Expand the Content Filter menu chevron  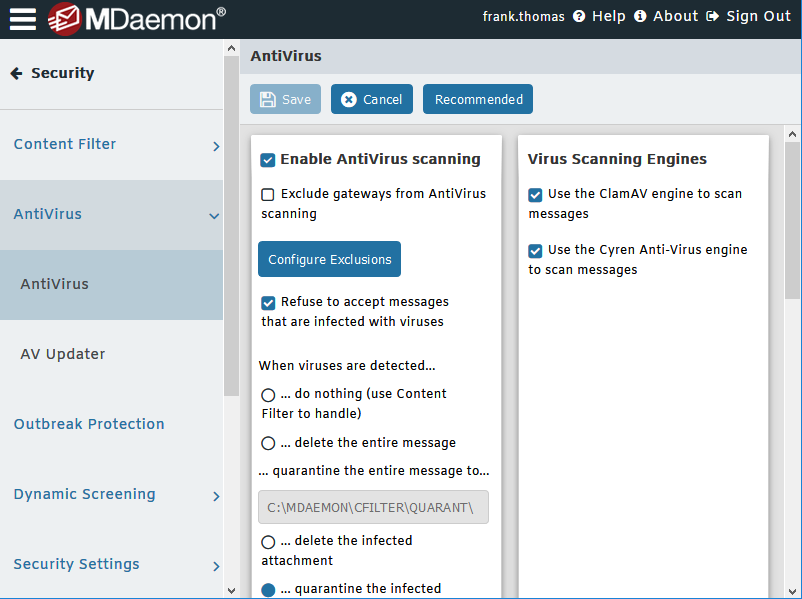click(216, 146)
